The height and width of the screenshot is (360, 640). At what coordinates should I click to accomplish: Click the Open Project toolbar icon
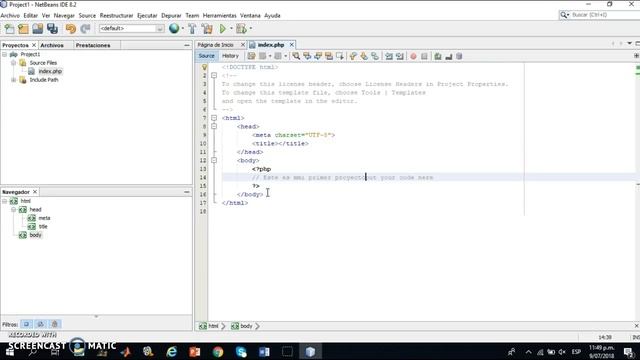click(38, 29)
